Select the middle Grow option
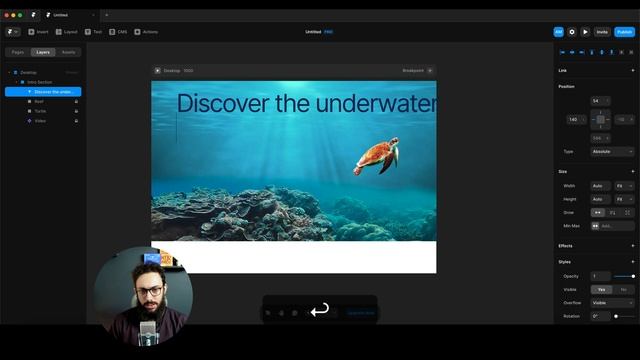 coord(613,213)
